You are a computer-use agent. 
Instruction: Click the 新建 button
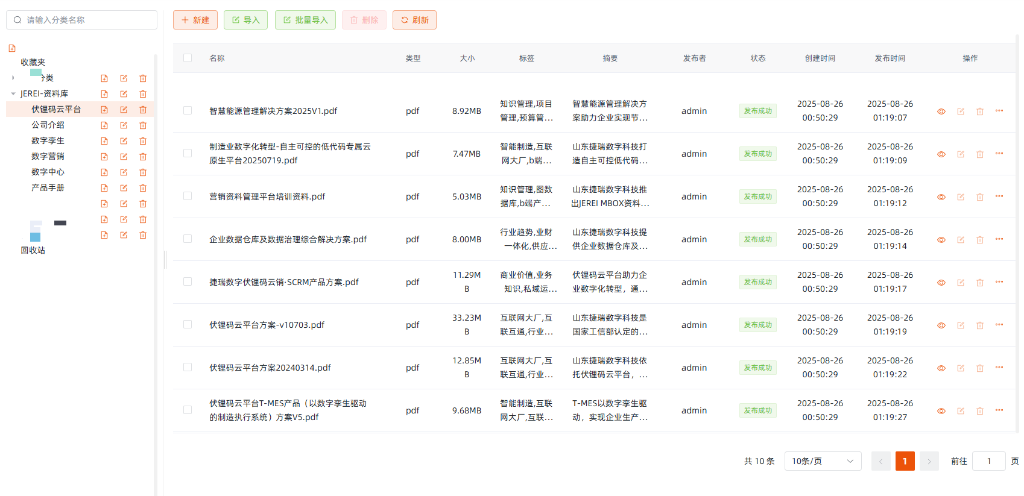tap(194, 20)
